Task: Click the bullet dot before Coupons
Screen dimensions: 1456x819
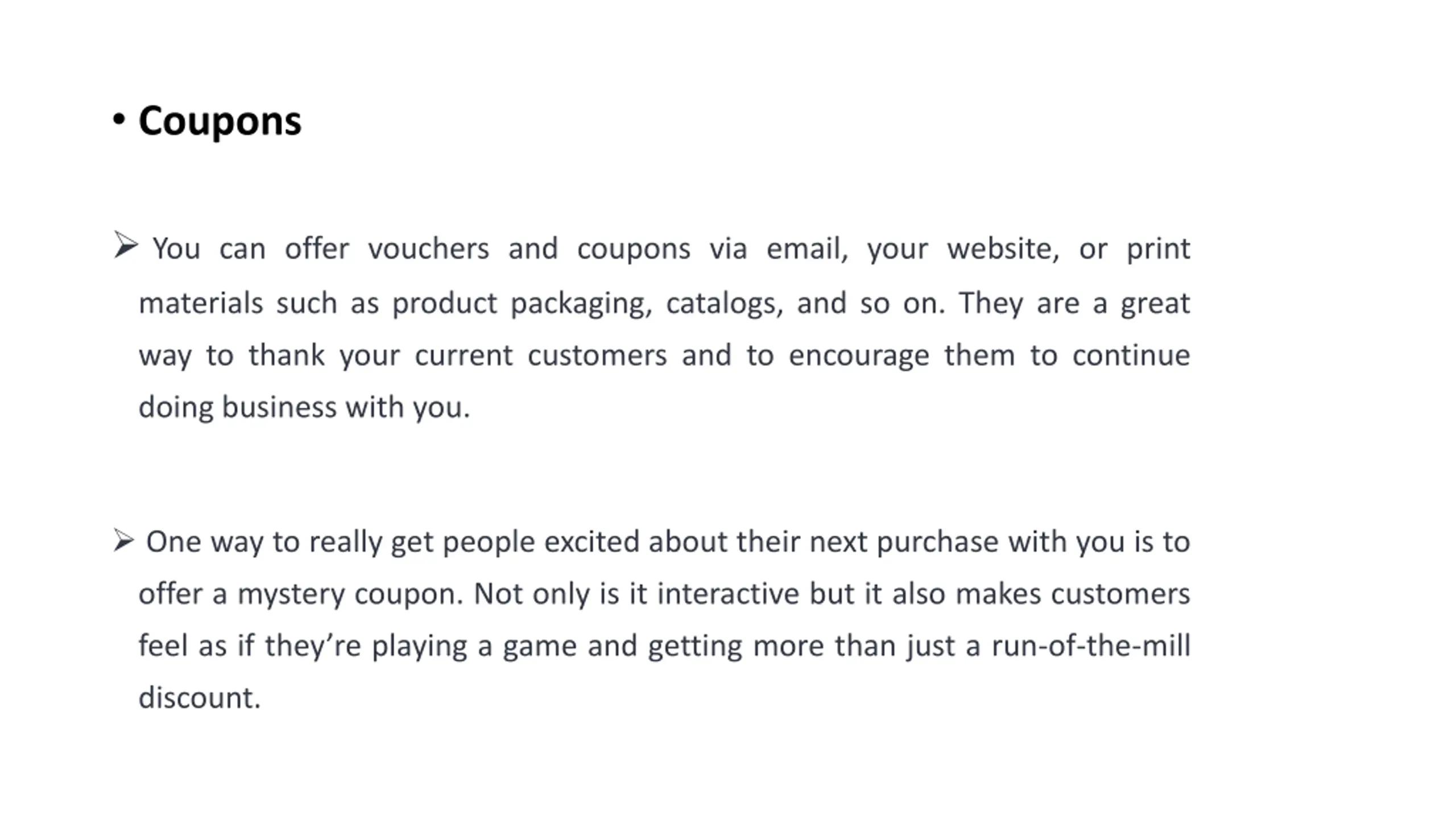Action: 118,120
